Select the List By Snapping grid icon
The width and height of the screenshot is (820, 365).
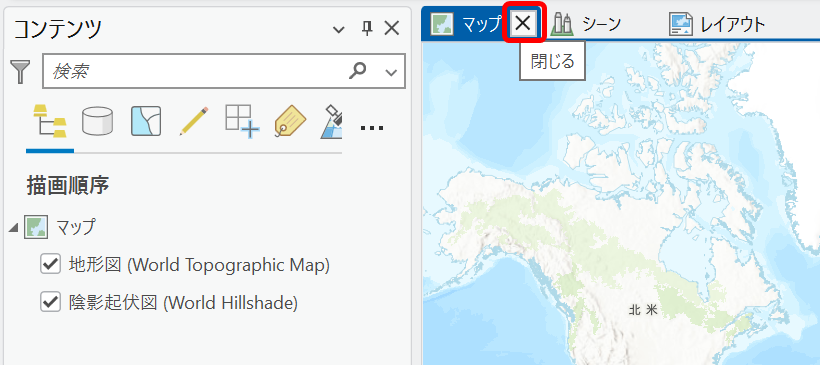click(x=242, y=121)
